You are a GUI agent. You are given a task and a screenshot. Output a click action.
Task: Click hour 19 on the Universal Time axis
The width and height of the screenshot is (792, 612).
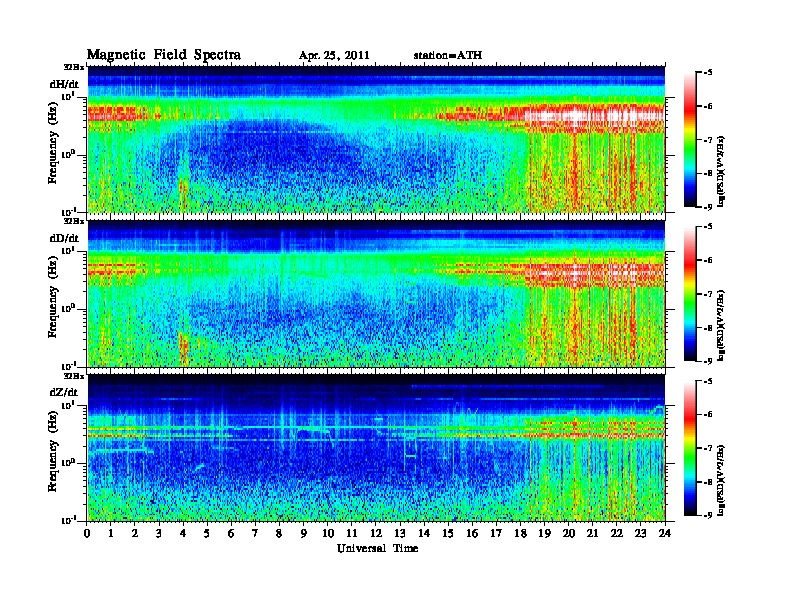coord(544,533)
